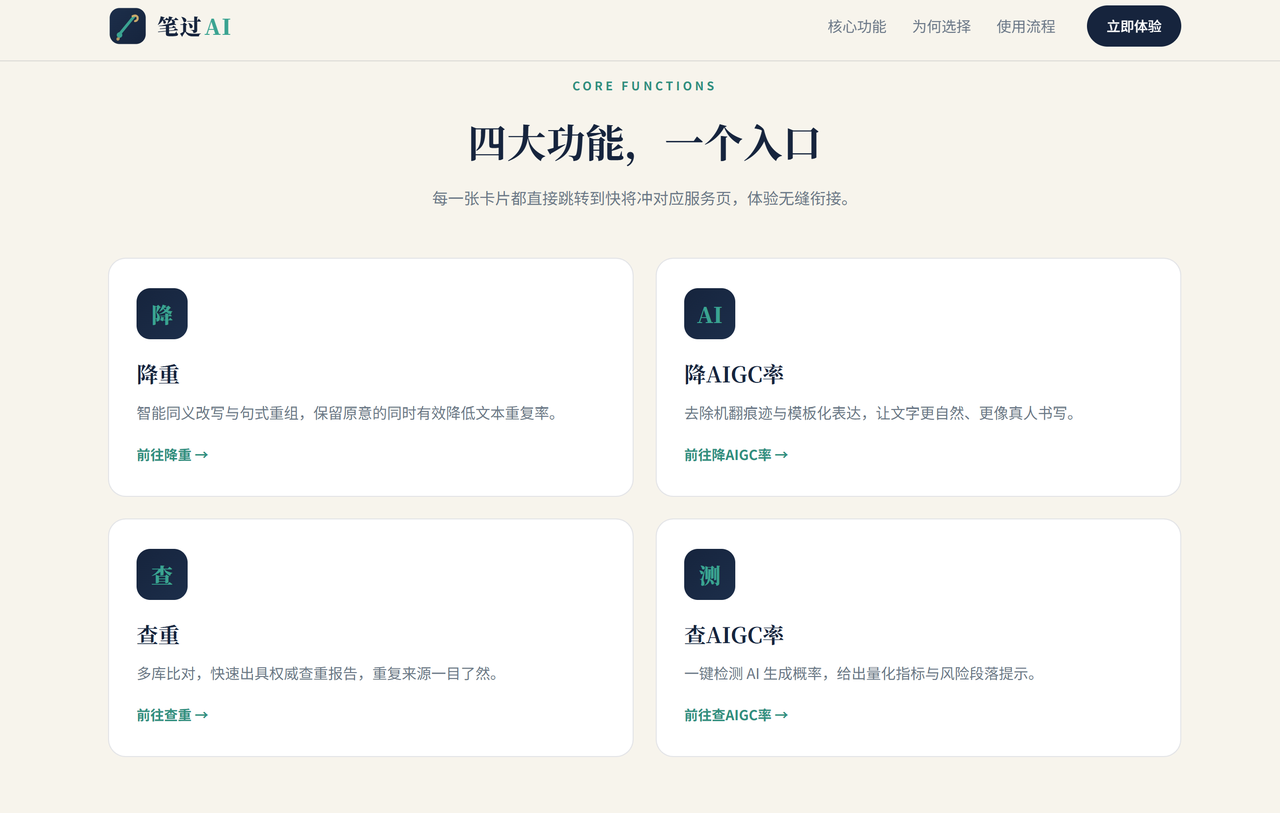The height and width of the screenshot is (813, 1280).
Task: Click the 查 icon on 查重 card
Action: pyautogui.click(x=162, y=574)
